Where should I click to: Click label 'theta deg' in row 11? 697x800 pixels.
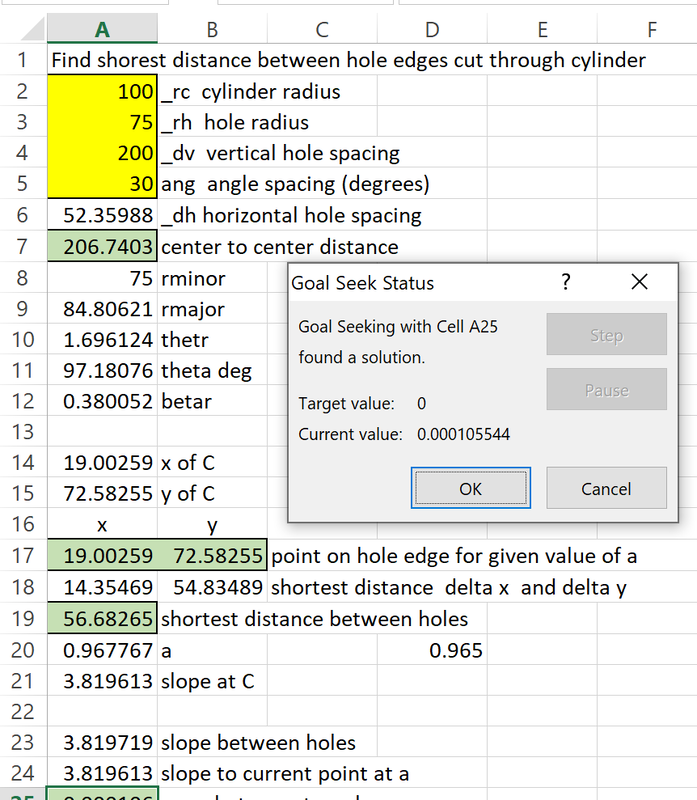point(206,371)
